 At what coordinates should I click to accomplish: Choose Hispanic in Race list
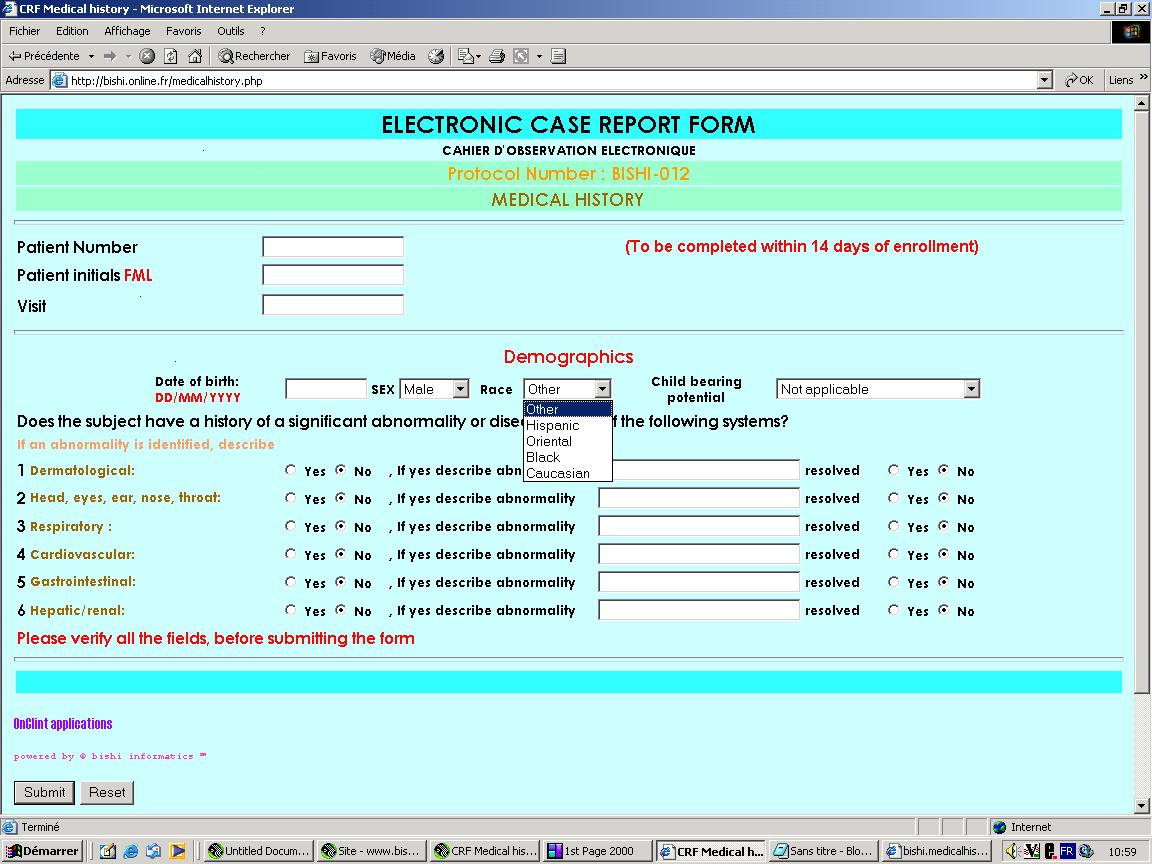tap(567, 425)
